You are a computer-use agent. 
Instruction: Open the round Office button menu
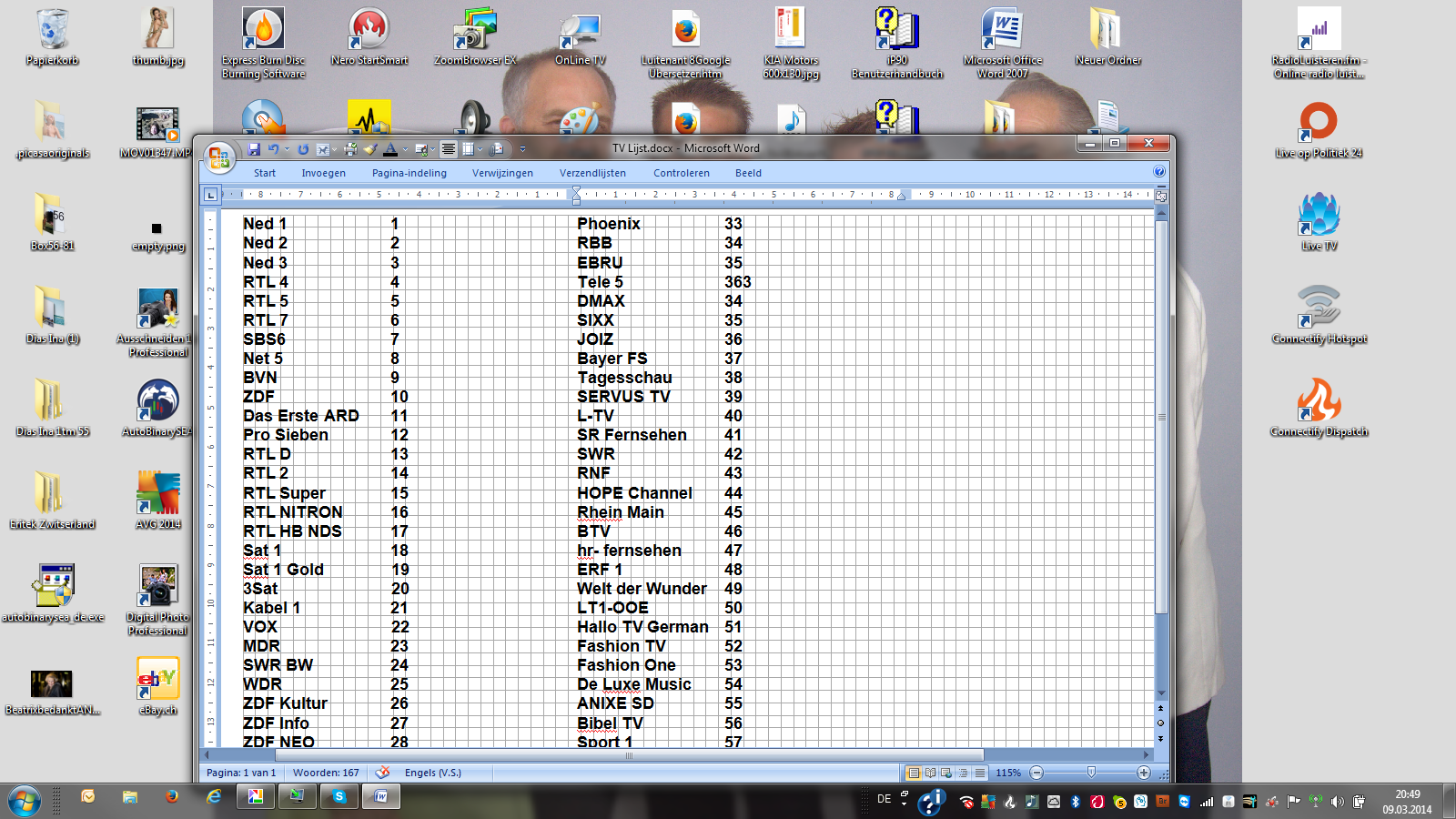point(218,158)
